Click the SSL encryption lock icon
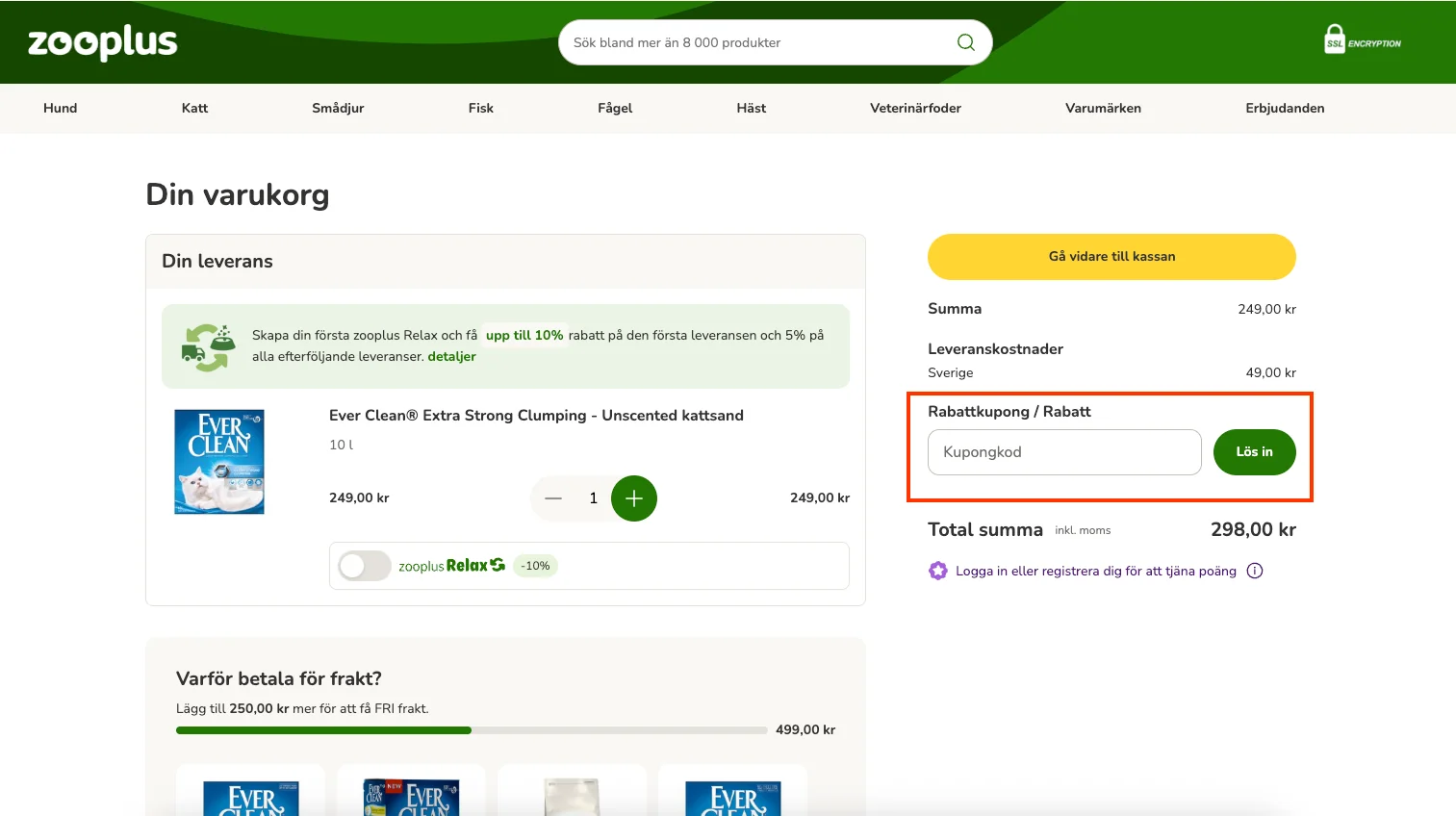Viewport: 1456px width, 816px height. 1334,39
